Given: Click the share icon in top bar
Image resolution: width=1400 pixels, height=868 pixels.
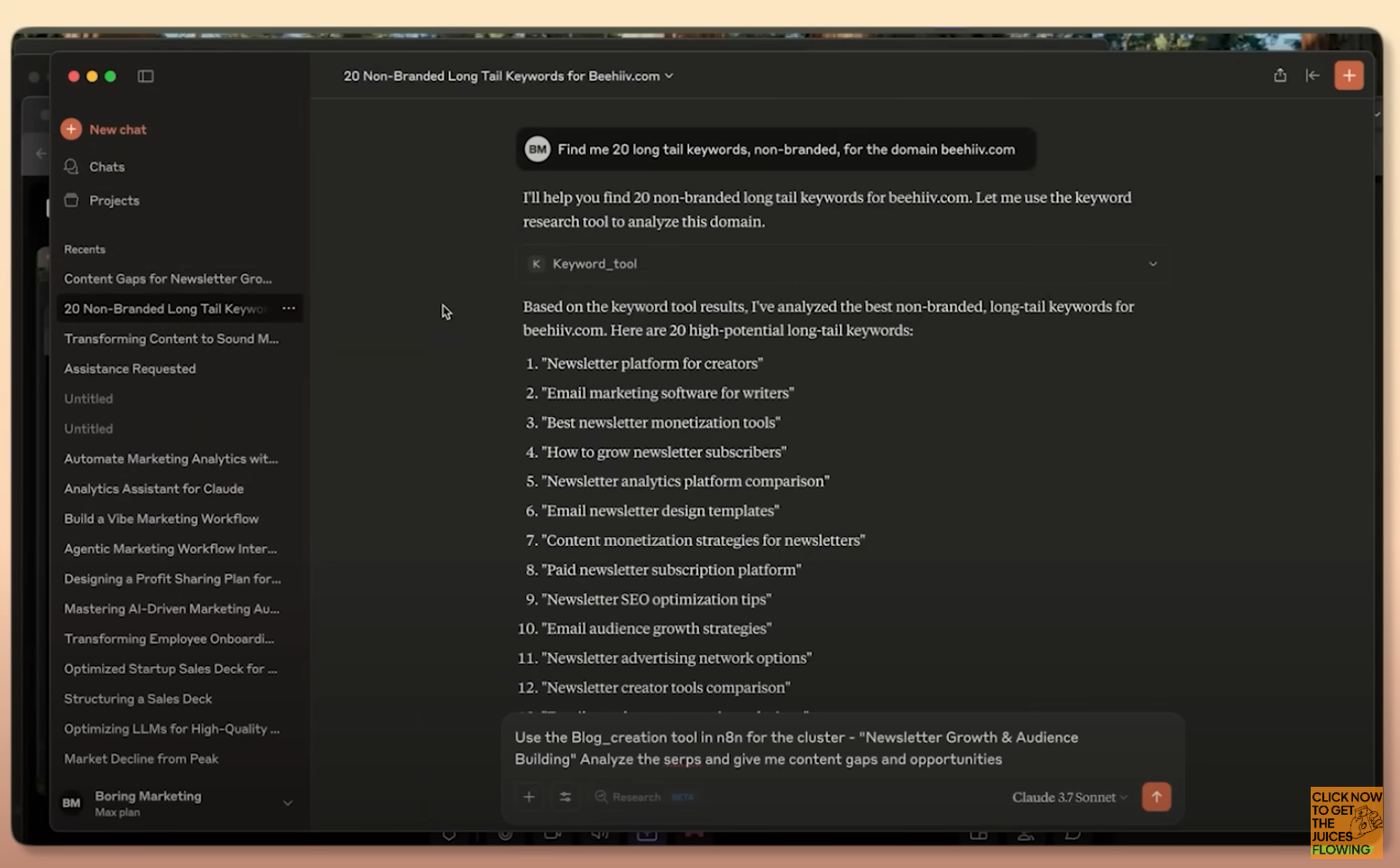Looking at the screenshot, I should [1279, 76].
